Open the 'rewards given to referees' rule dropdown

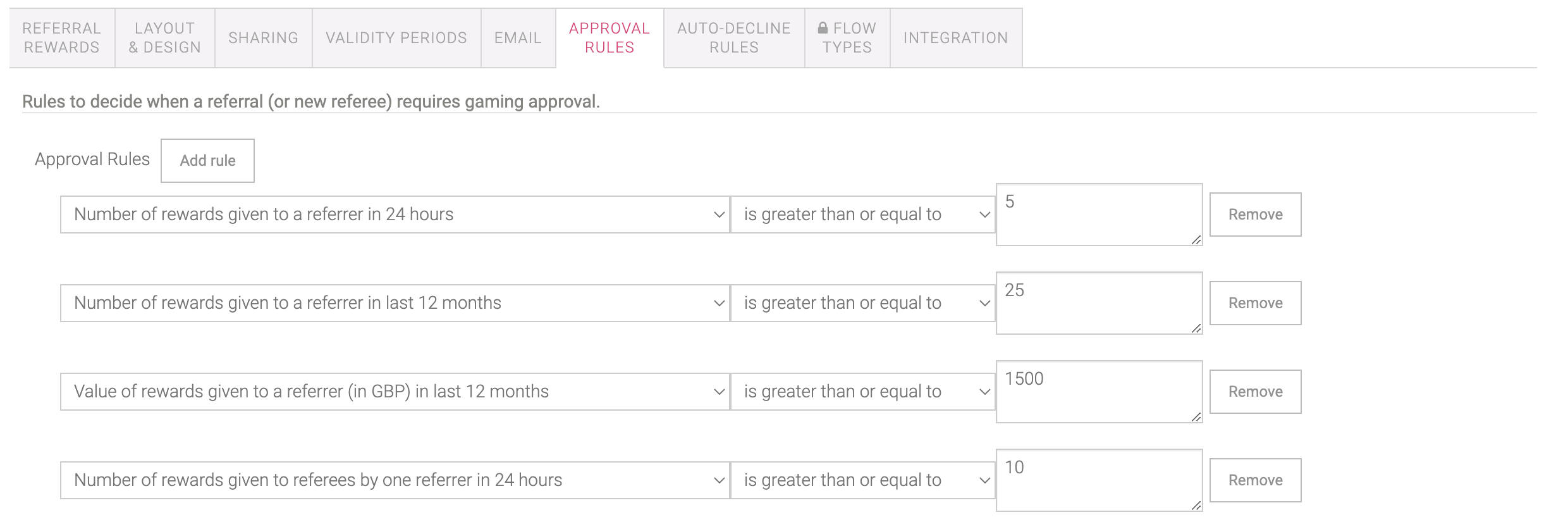[395, 480]
